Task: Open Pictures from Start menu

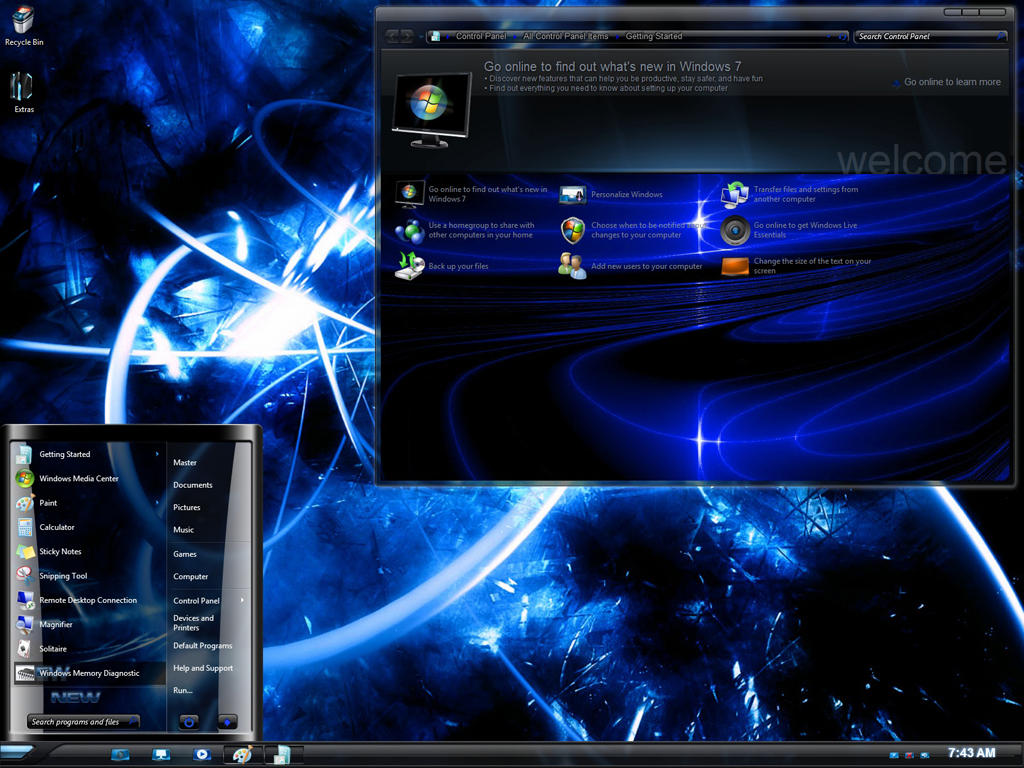Action: 187,507
